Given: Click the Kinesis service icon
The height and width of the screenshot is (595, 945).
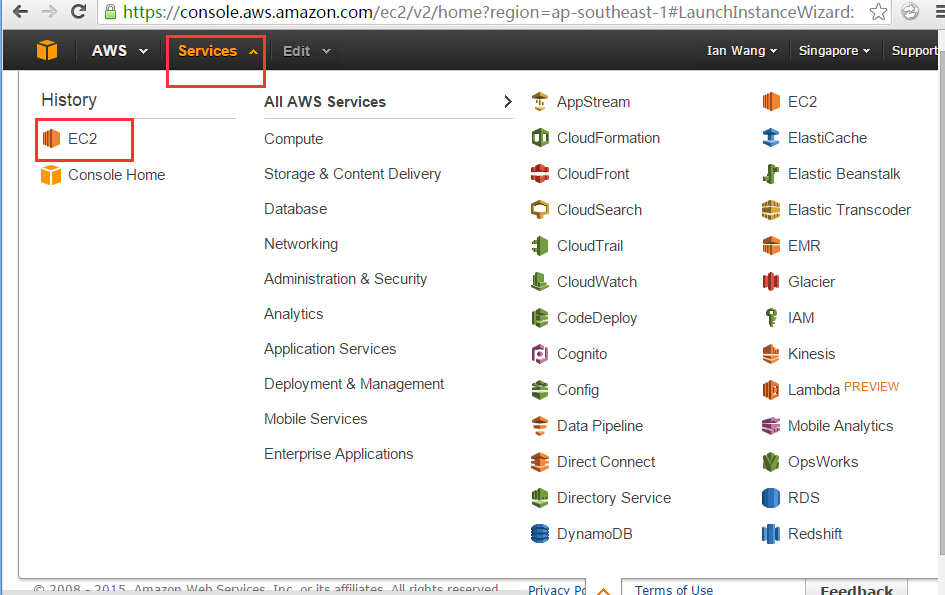Looking at the screenshot, I should click(771, 354).
